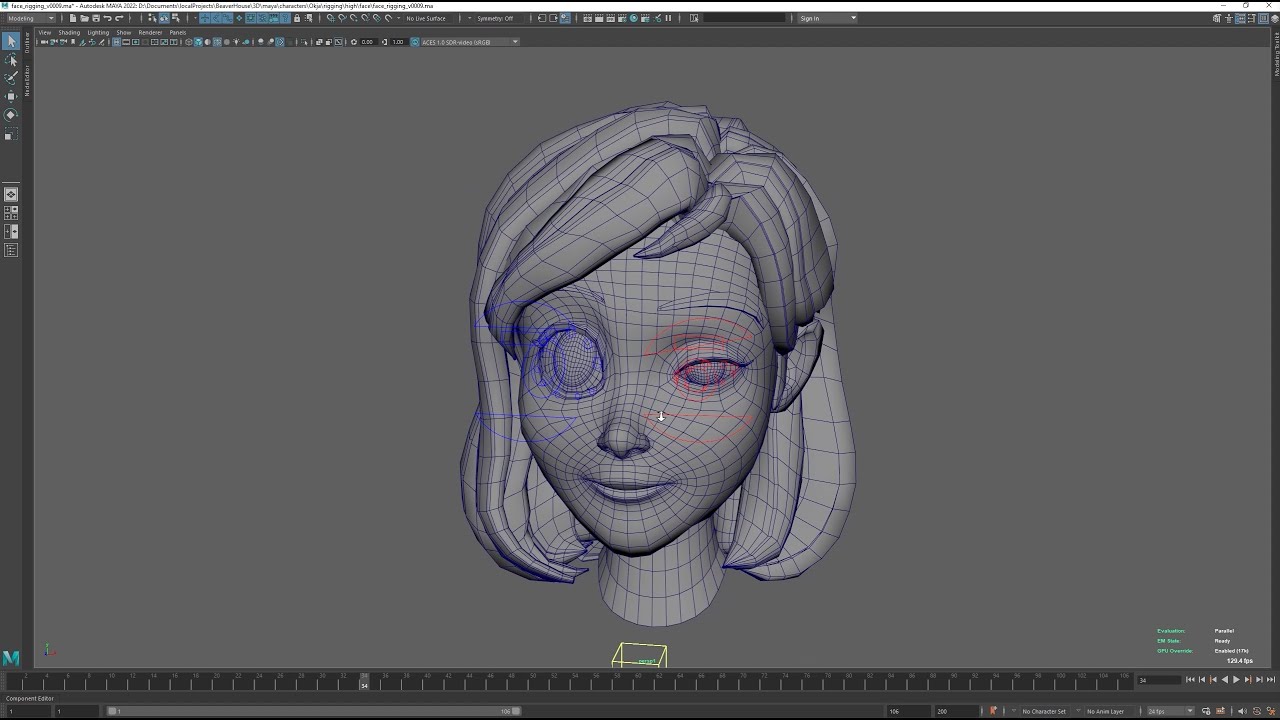Open the Symmetry: Off dropdown
This screenshot has width=1280, height=720.
tap(495, 18)
